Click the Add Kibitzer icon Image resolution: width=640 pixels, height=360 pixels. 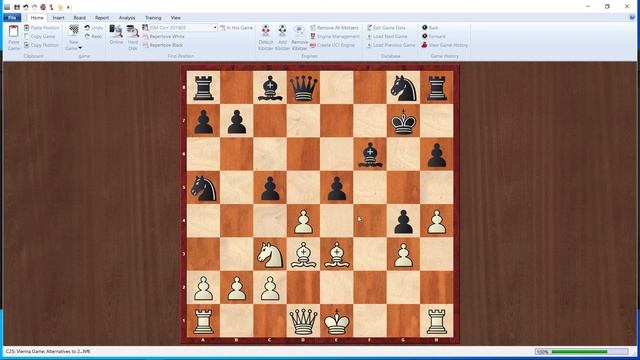pos(282,32)
